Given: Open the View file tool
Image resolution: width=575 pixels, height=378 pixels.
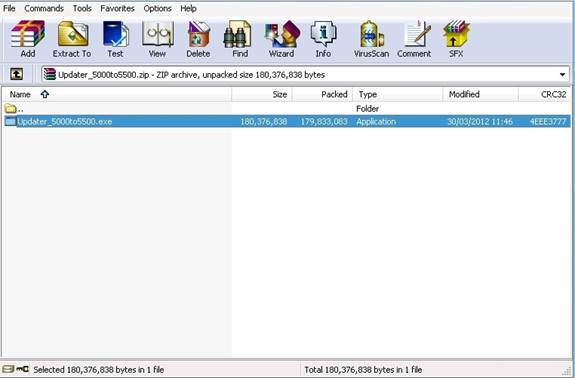Looking at the screenshot, I should (157, 39).
